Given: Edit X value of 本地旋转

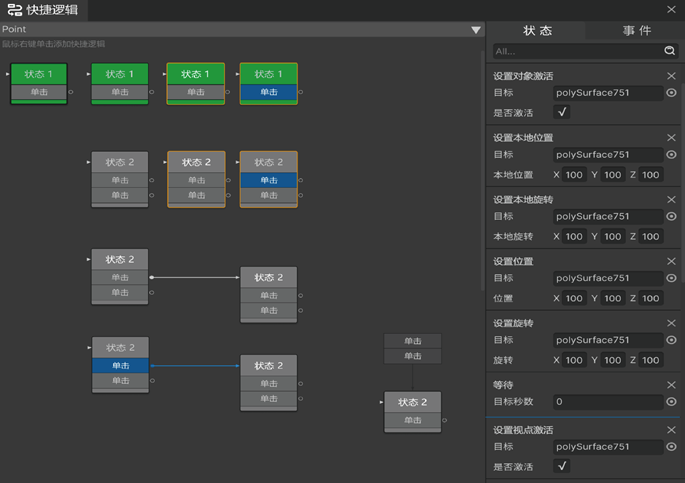Looking at the screenshot, I should click(574, 236).
